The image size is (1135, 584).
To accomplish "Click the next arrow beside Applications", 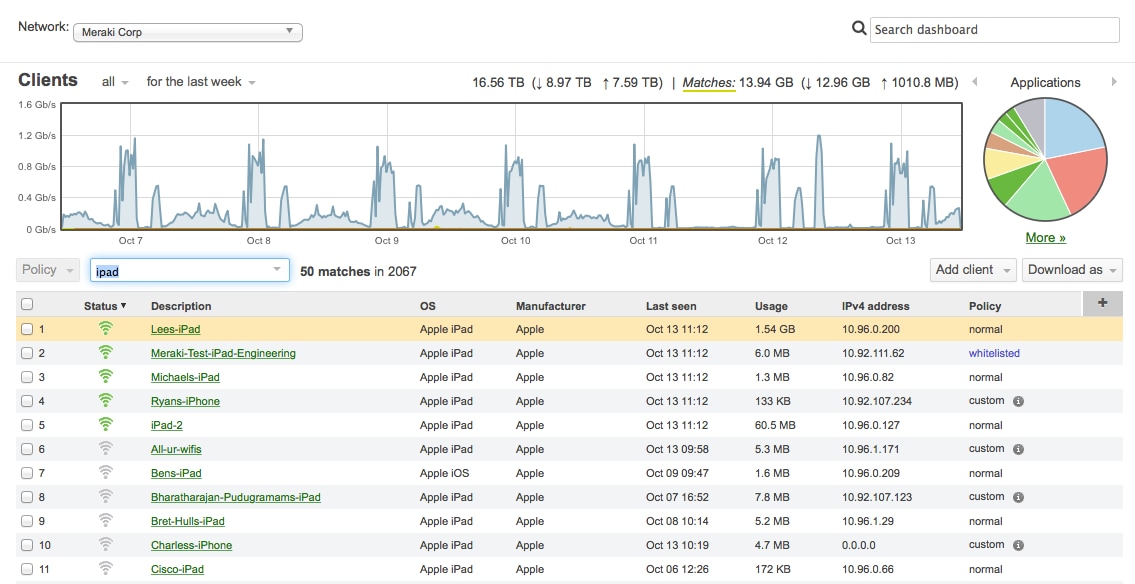I will [x=1114, y=82].
